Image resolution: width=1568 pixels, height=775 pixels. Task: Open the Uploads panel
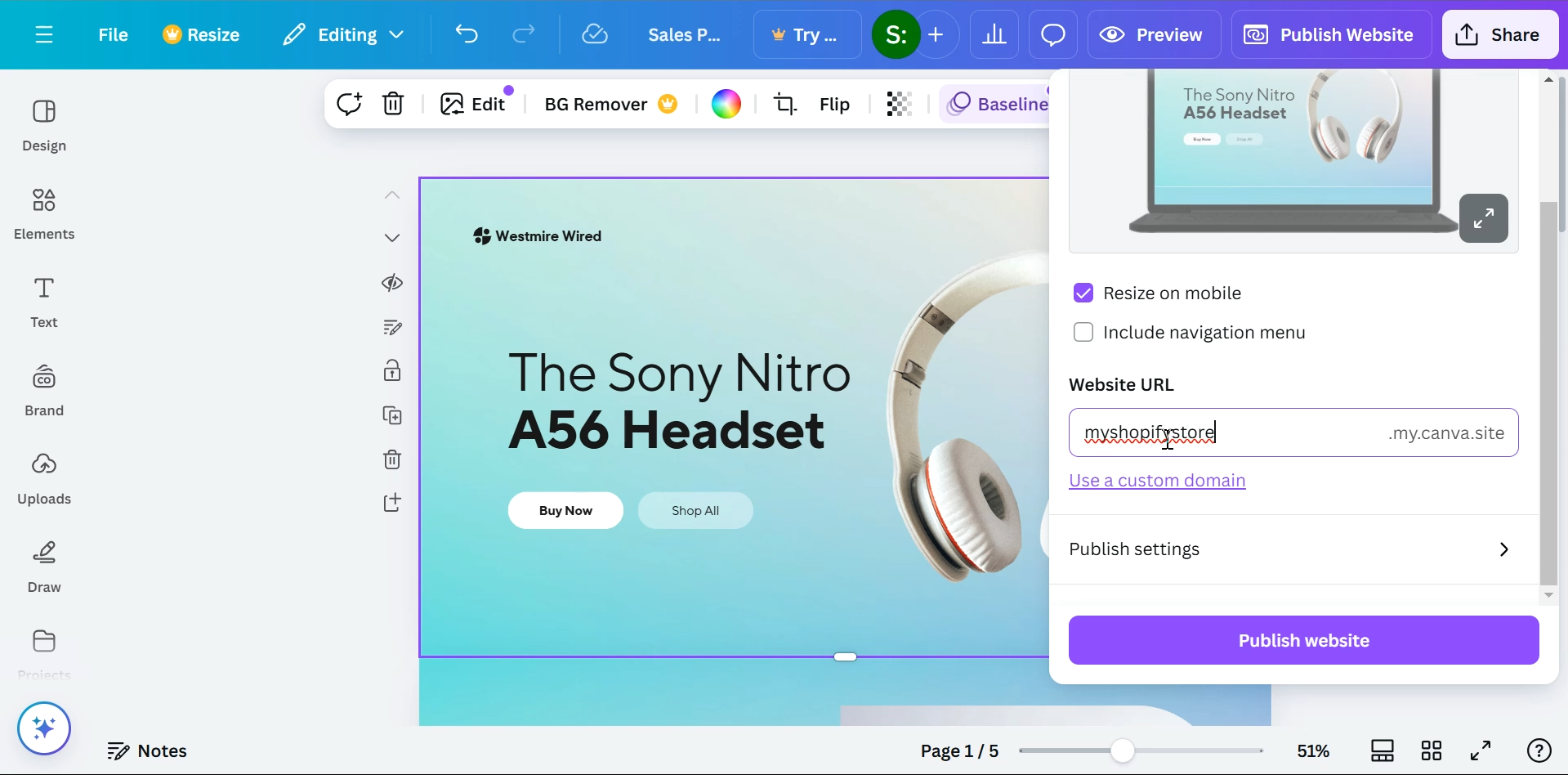pyautogui.click(x=44, y=479)
